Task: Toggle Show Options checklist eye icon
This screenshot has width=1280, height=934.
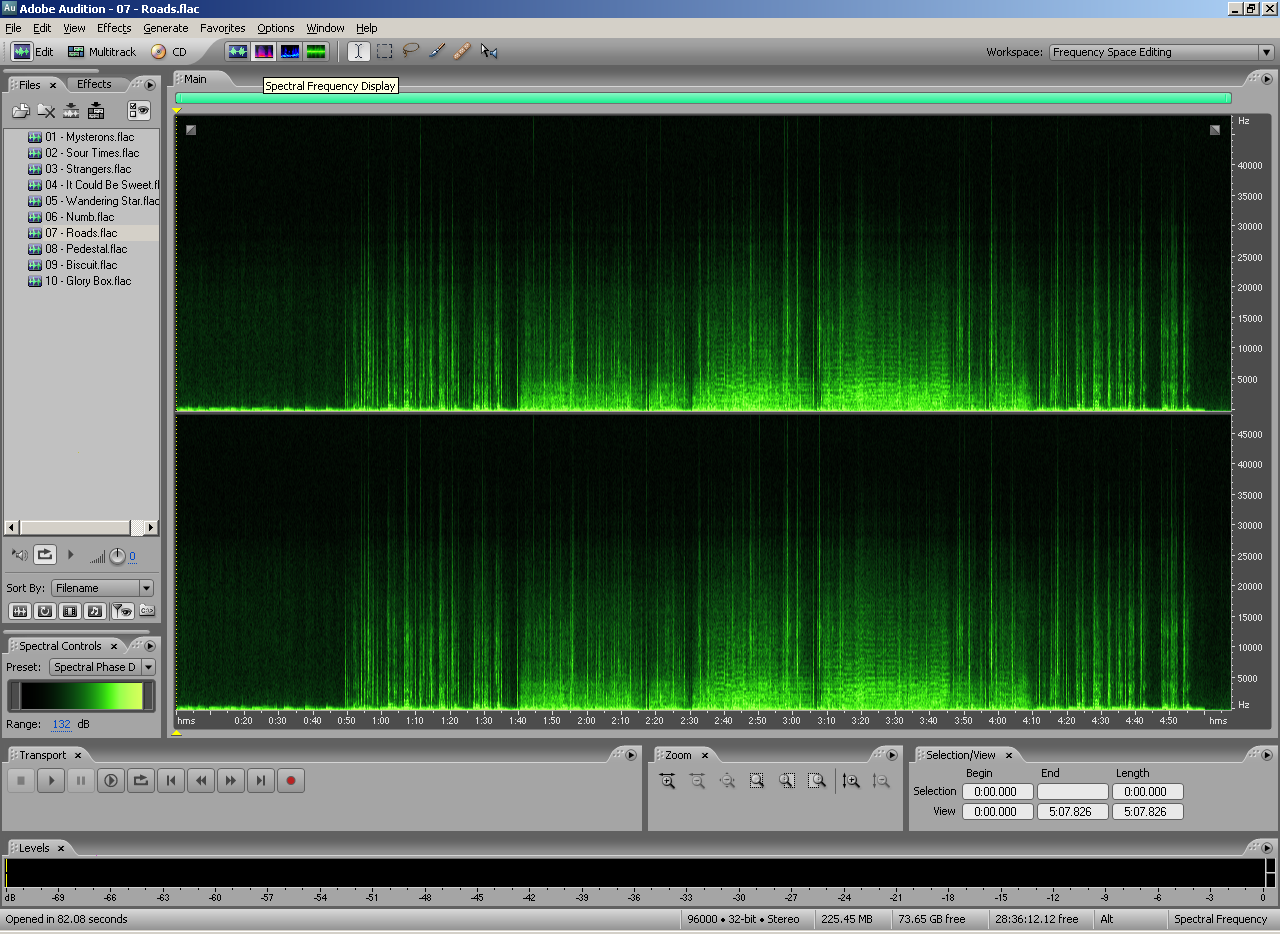Action: (138, 111)
